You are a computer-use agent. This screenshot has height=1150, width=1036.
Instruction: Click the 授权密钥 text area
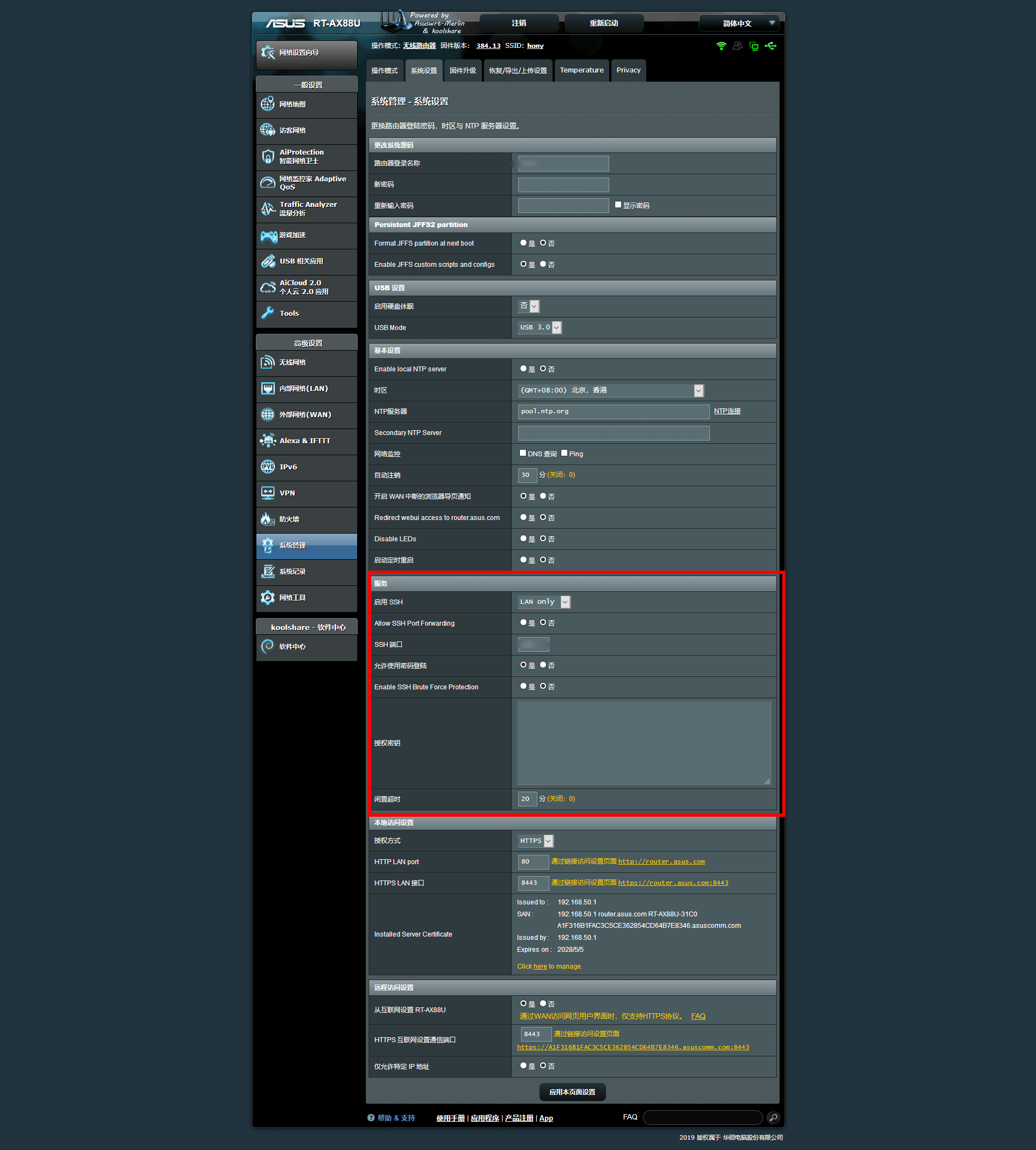[x=645, y=743]
